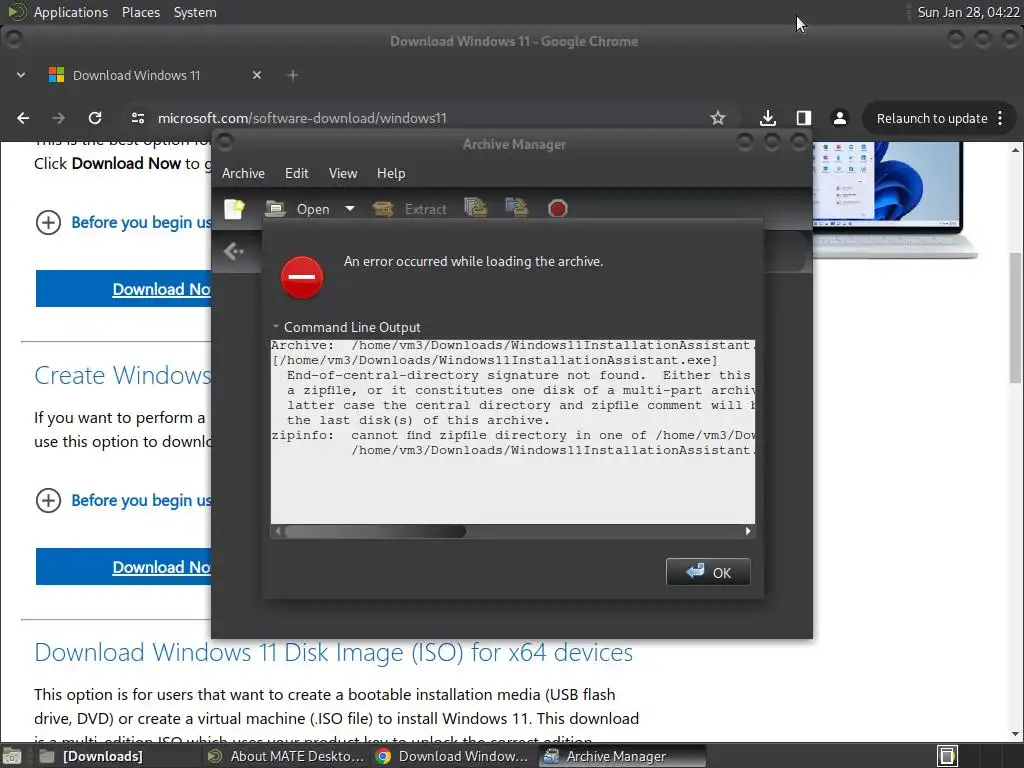Image resolution: width=1024 pixels, height=768 pixels.
Task: Click the back arrow in Archive Manager
Action: (x=234, y=251)
